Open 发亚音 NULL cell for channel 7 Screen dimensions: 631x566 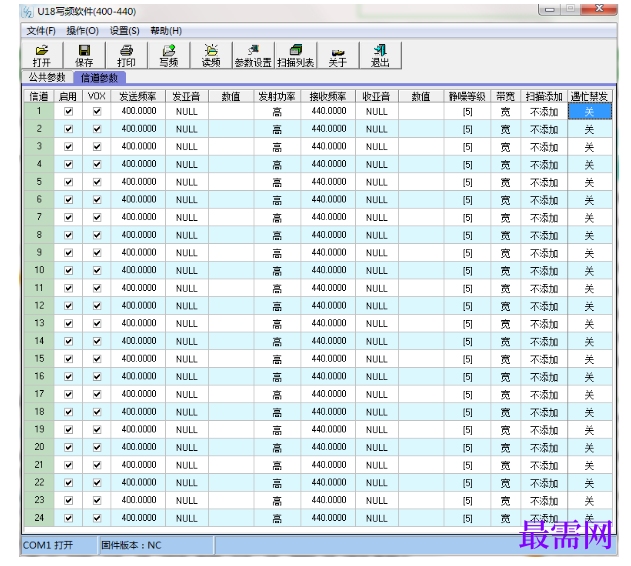187,218
